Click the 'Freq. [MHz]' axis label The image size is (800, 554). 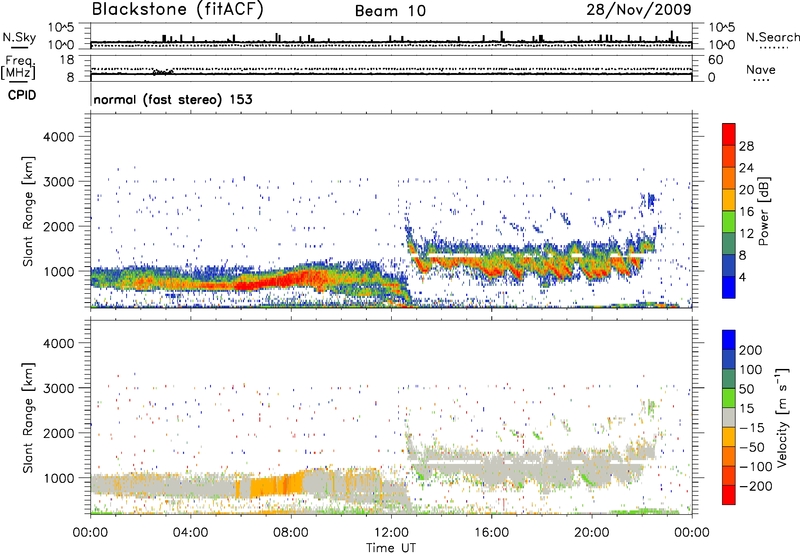(x=19, y=67)
